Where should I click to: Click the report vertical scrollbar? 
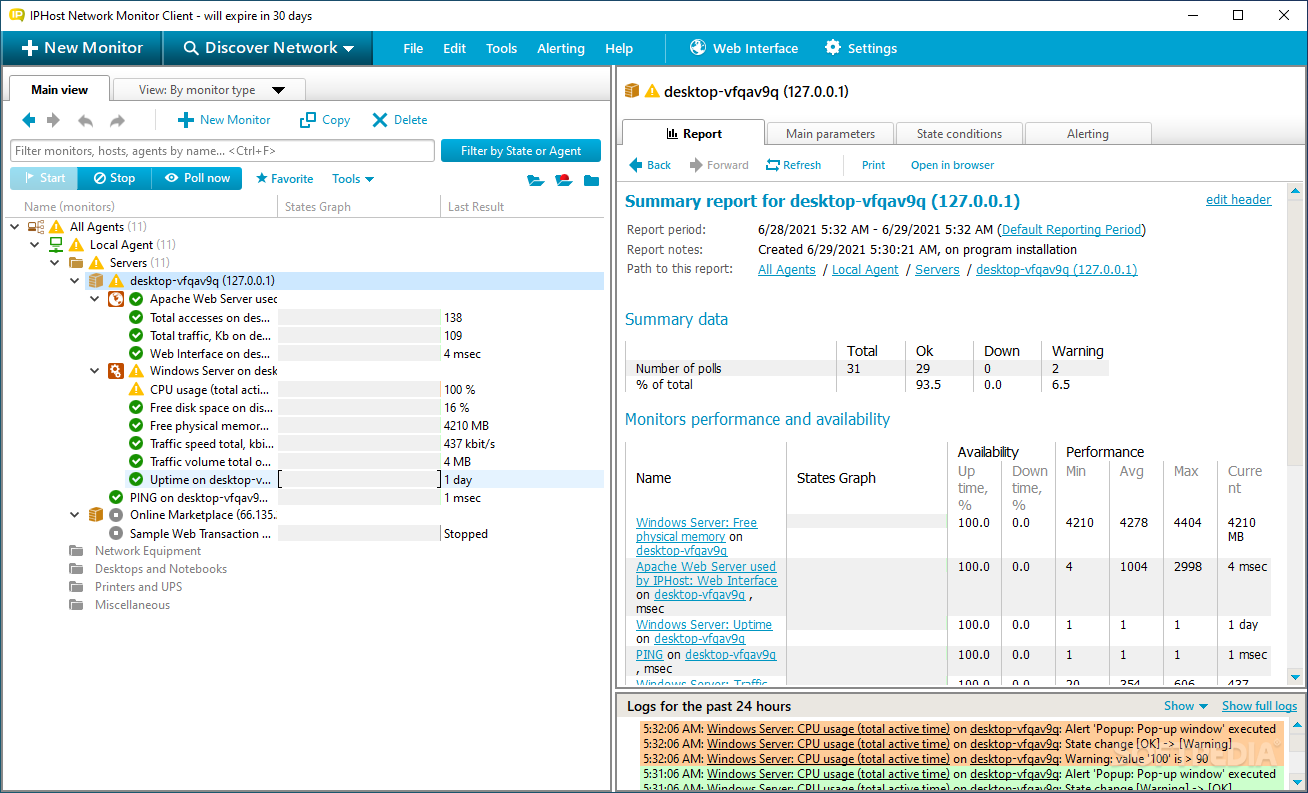click(x=1297, y=434)
